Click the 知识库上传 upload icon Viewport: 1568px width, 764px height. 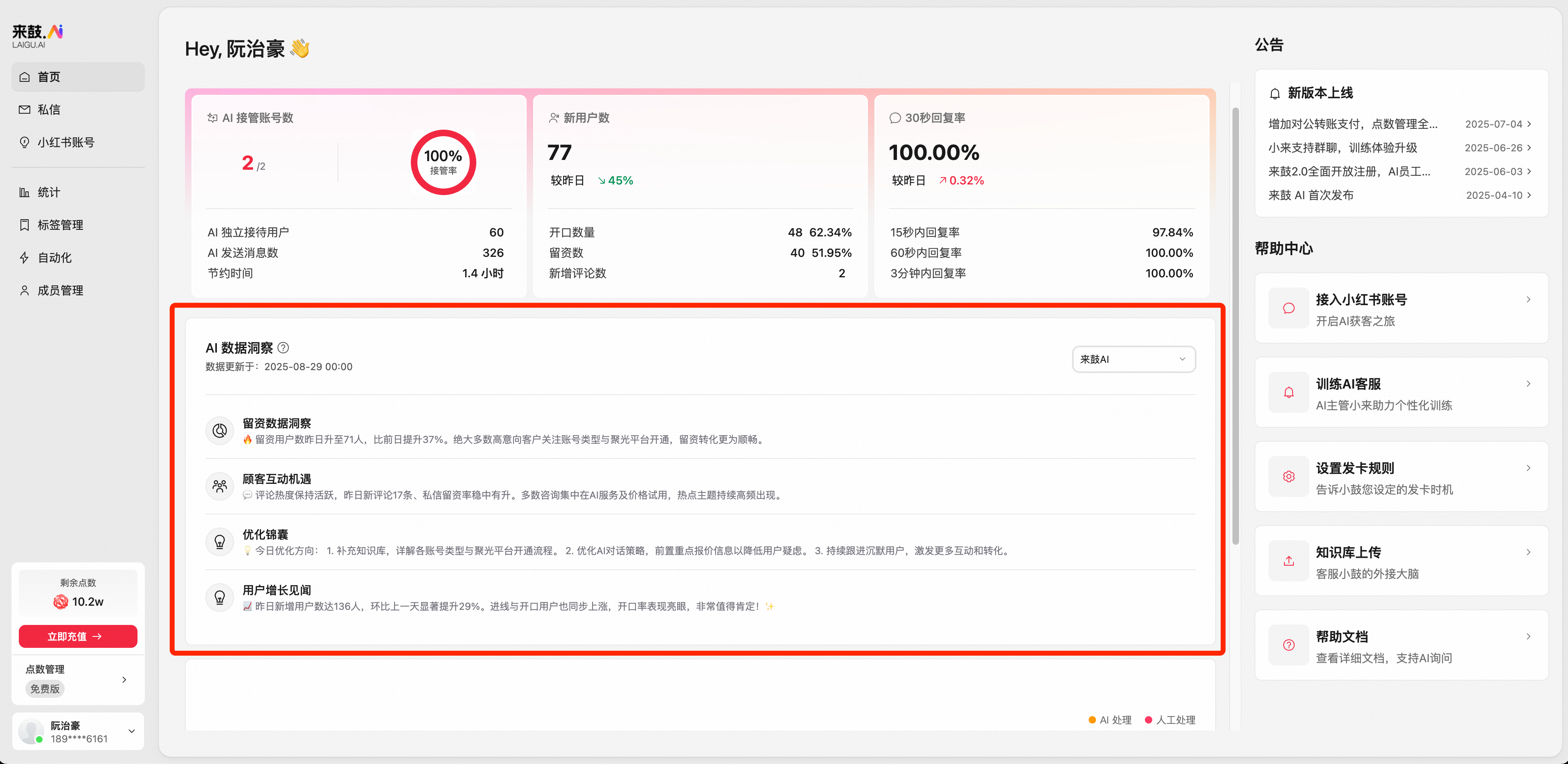pyautogui.click(x=1289, y=561)
